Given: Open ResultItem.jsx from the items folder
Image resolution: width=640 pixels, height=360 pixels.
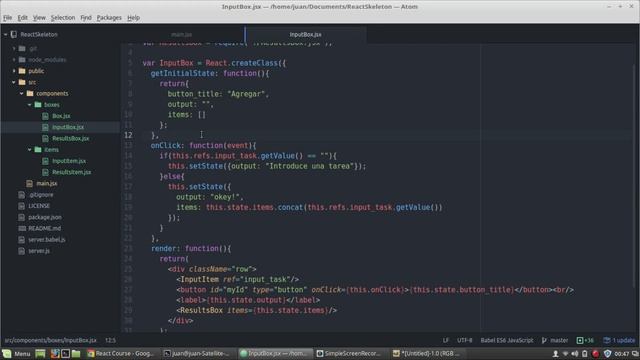Looking at the screenshot, I should (x=71, y=172).
